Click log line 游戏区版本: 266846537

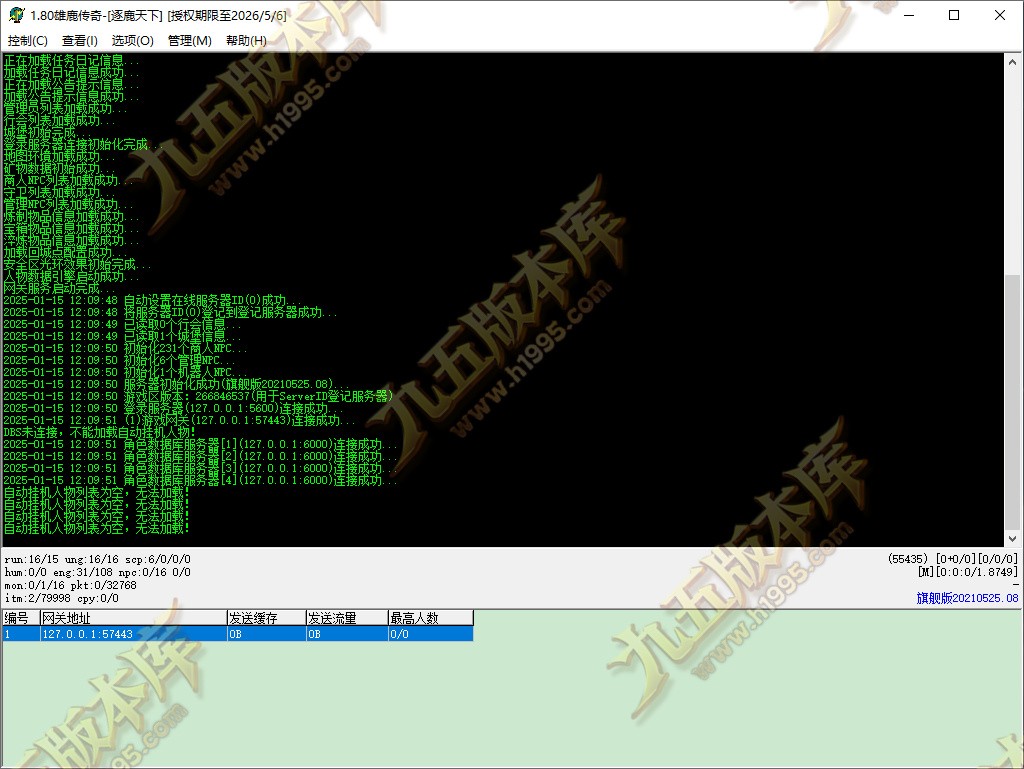click(x=199, y=396)
